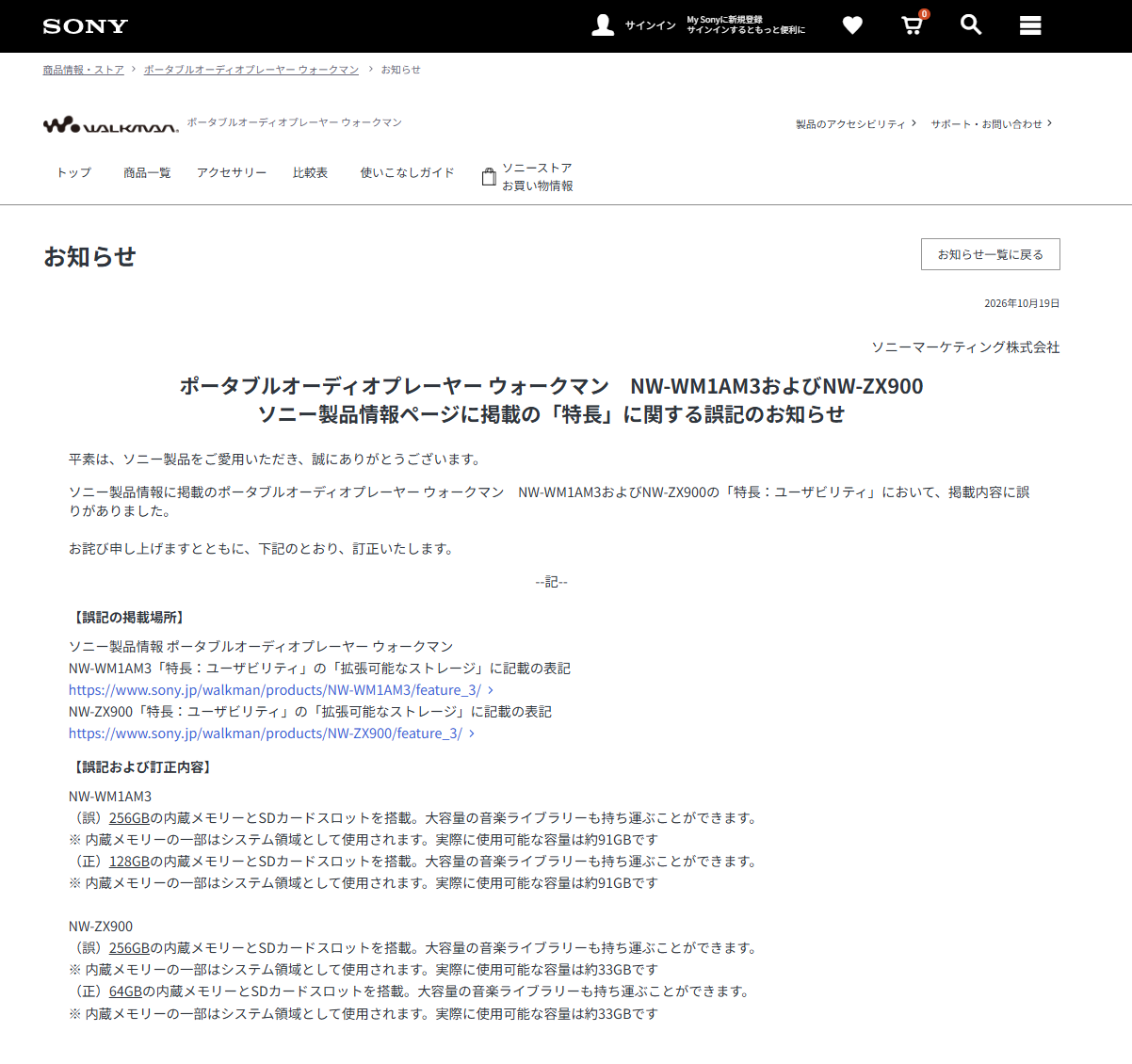The height and width of the screenshot is (1064, 1132).
Task: Click the --記-- separator text
Action: pos(552,582)
